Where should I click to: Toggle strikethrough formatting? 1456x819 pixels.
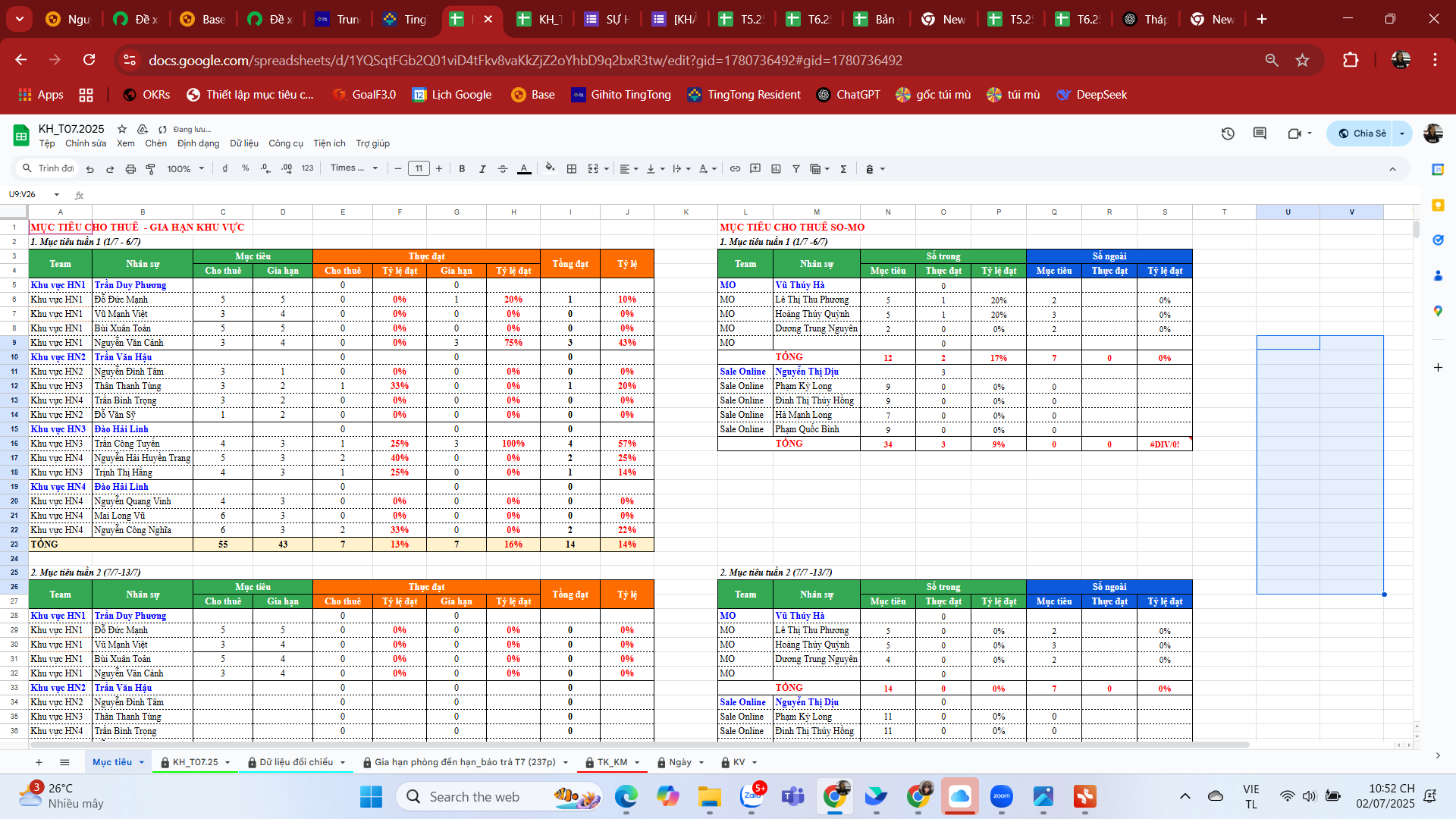coord(502,169)
